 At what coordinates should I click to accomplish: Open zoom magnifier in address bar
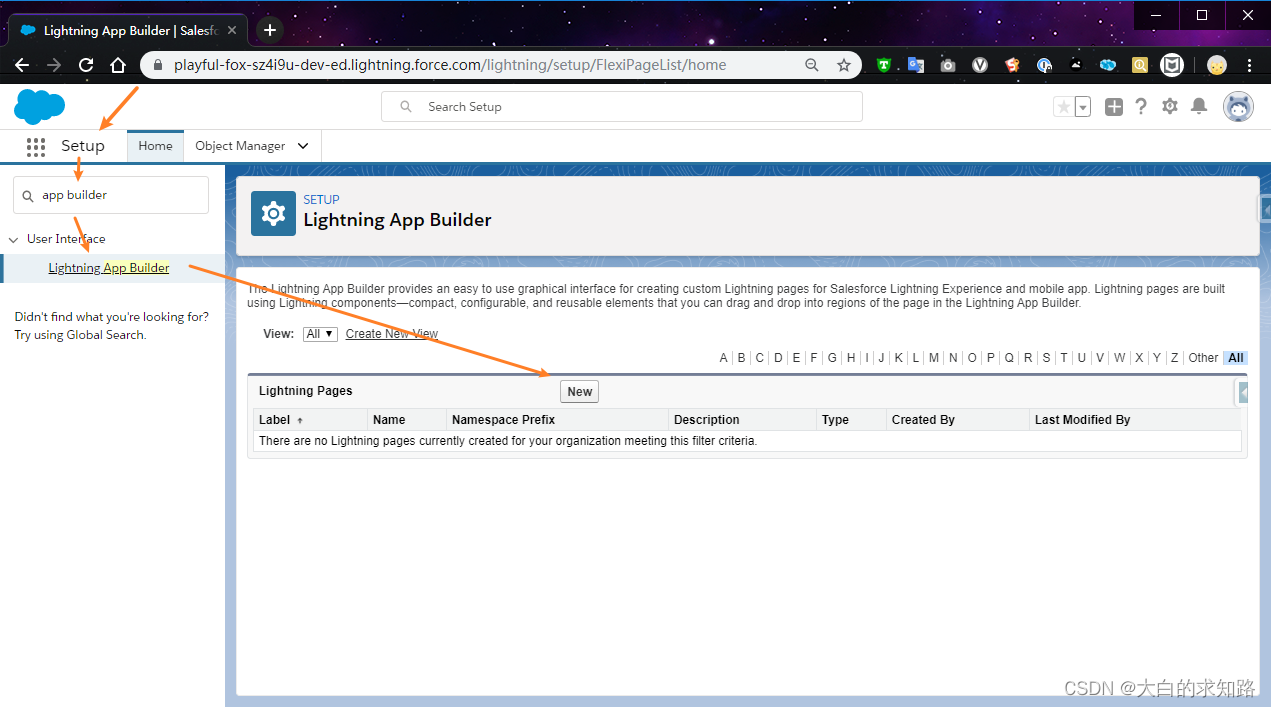click(x=812, y=65)
